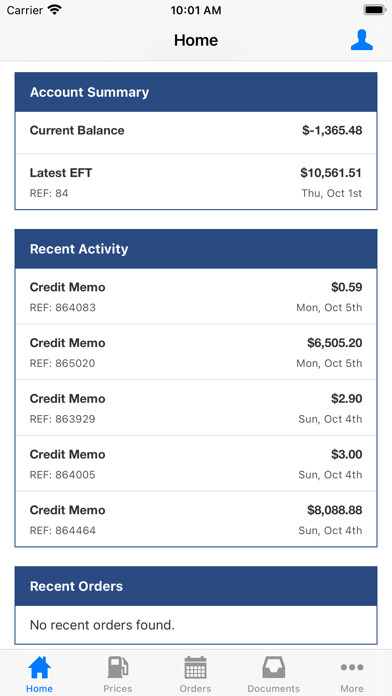Open the $8,088.88 Credit Memo
The height and width of the screenshot is (696, 392).
(196, 519)
